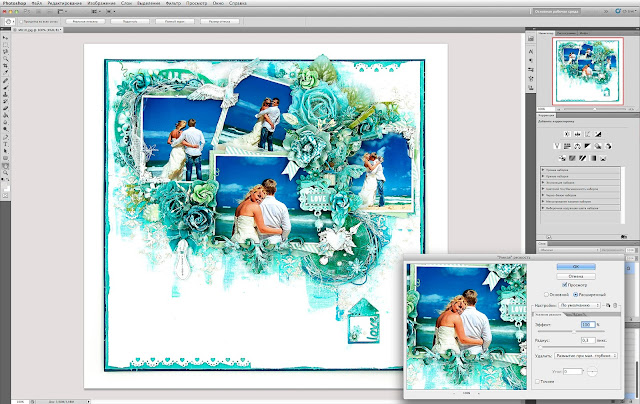Viewport: 640px width, 404px height.
Task: Select the Hand tool in toolbar
Action: coord(5,166)
